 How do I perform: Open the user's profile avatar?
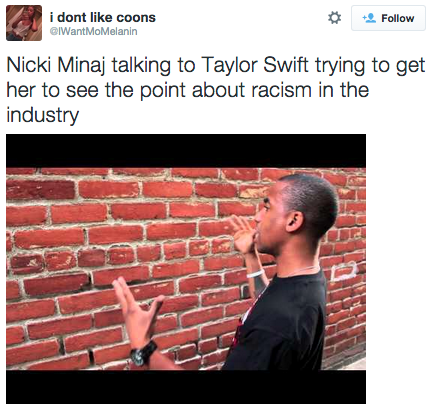pos(24,23)
